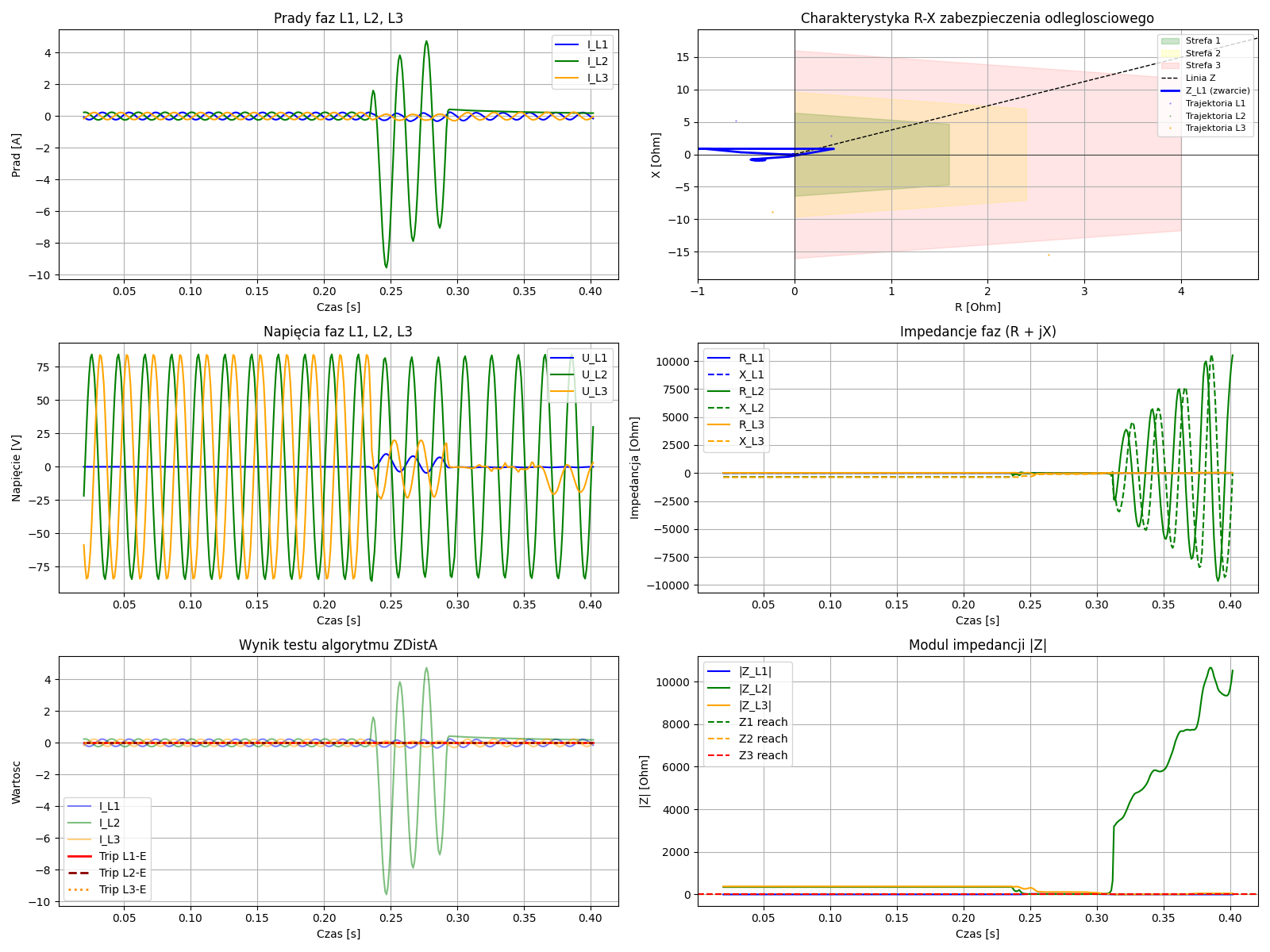Click the 'Modul impedancji |Z|' plot title
This screenshot has height=952, width=1270.
click(x=977, y=645)
